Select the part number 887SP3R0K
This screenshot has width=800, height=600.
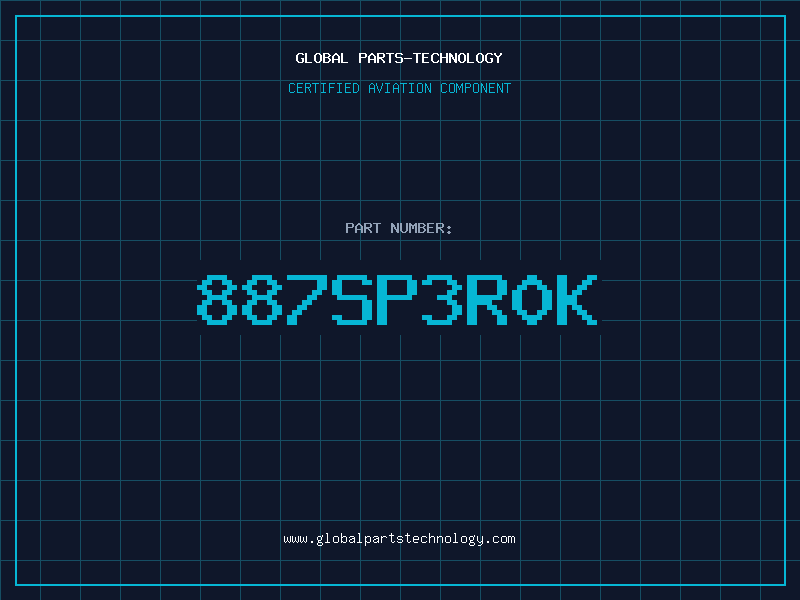[397, 299]
